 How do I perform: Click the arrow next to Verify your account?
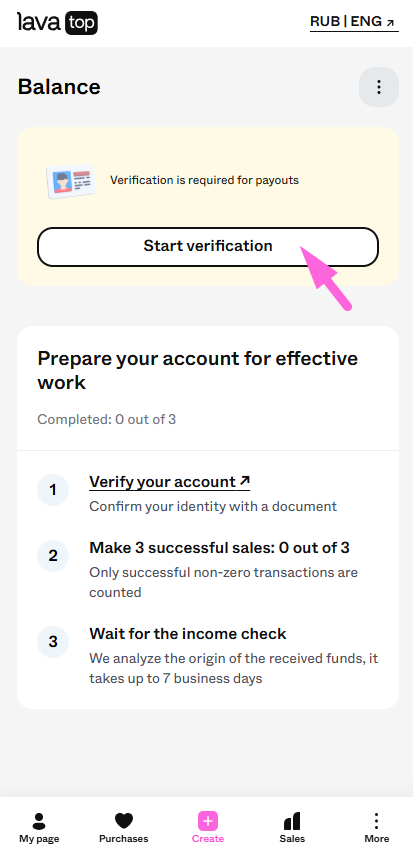[244, 481]
